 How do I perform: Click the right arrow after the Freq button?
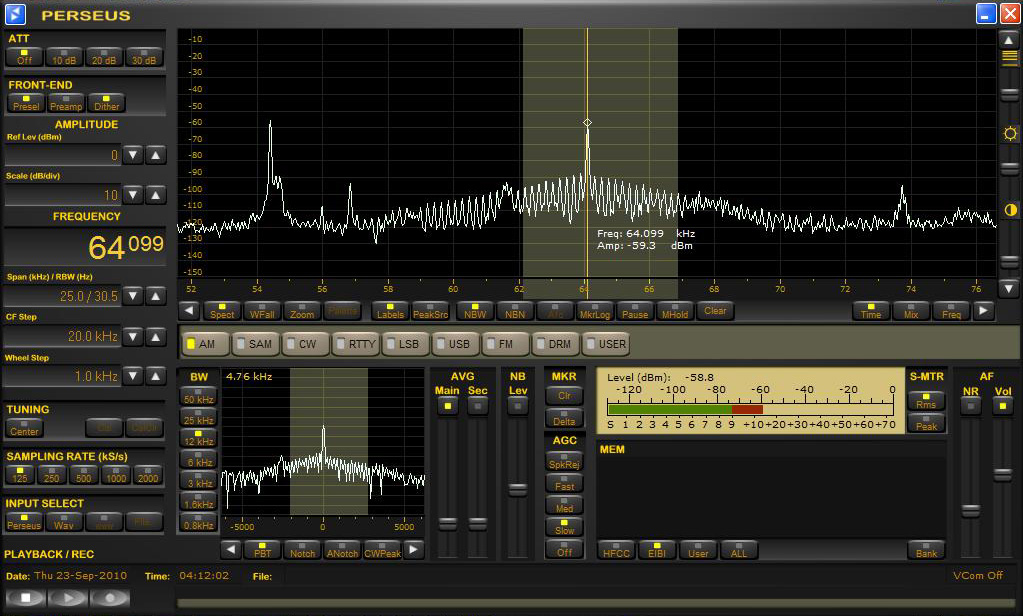(x=984, y=311)
